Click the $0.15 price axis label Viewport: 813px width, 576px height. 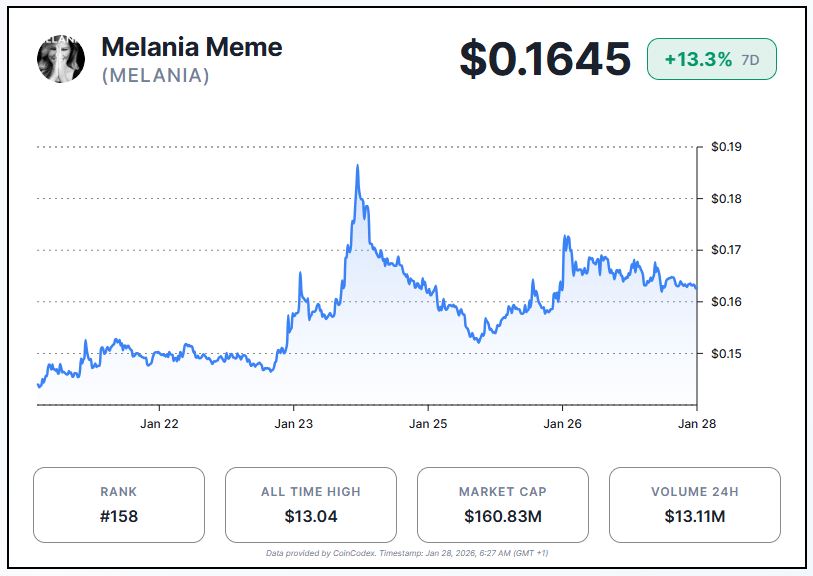click(x=726, y=353)
